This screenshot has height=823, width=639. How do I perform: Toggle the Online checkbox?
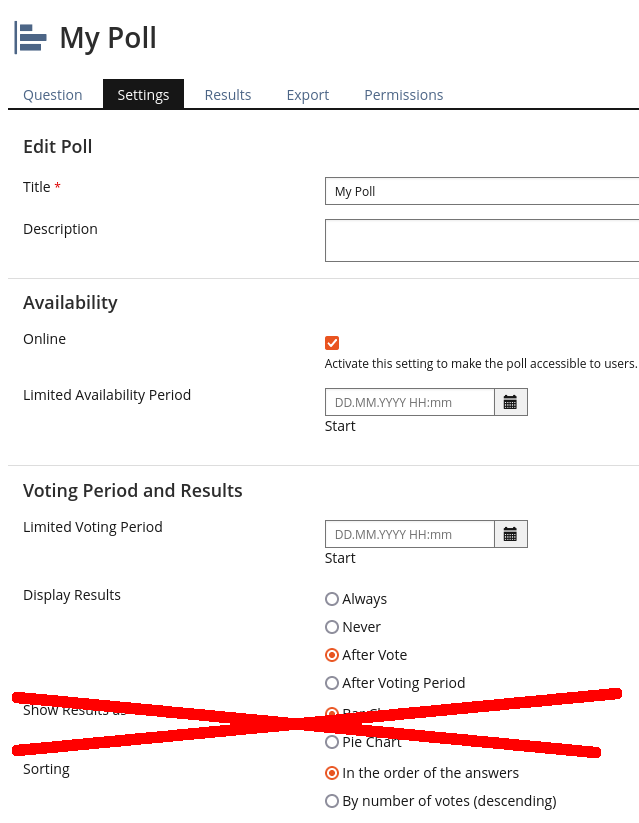(332, 343)
